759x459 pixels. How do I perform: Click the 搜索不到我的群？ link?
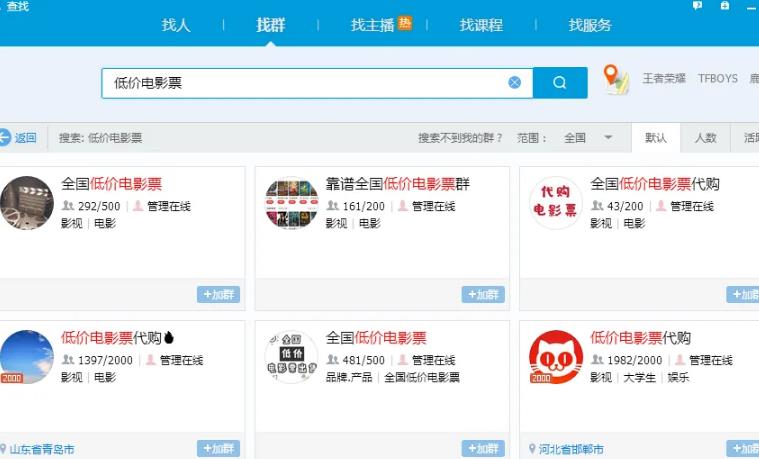[x=460, y=138]
